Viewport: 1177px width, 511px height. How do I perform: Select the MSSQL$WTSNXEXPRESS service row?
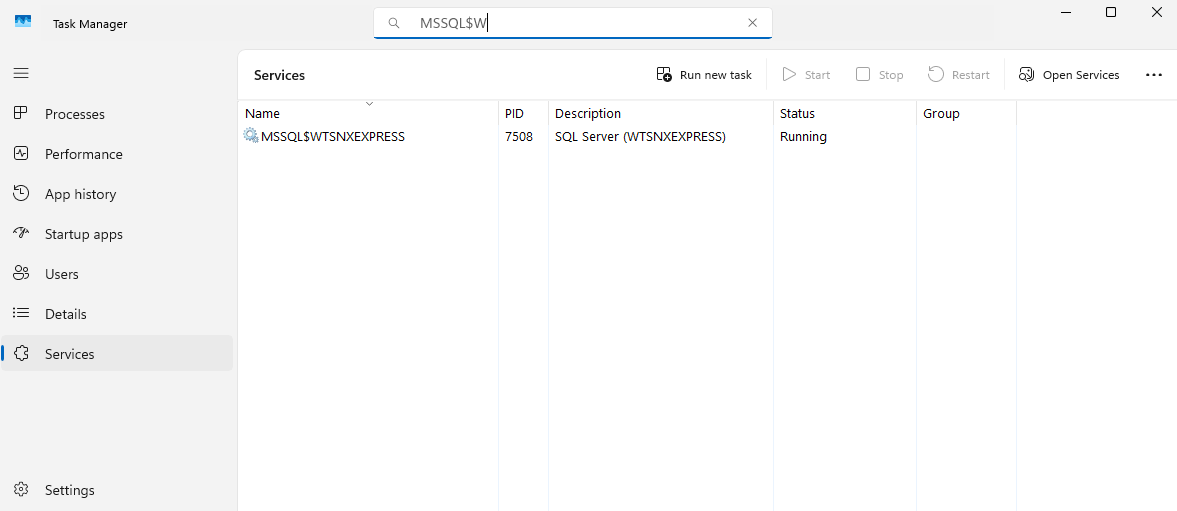tap(333, 137)
